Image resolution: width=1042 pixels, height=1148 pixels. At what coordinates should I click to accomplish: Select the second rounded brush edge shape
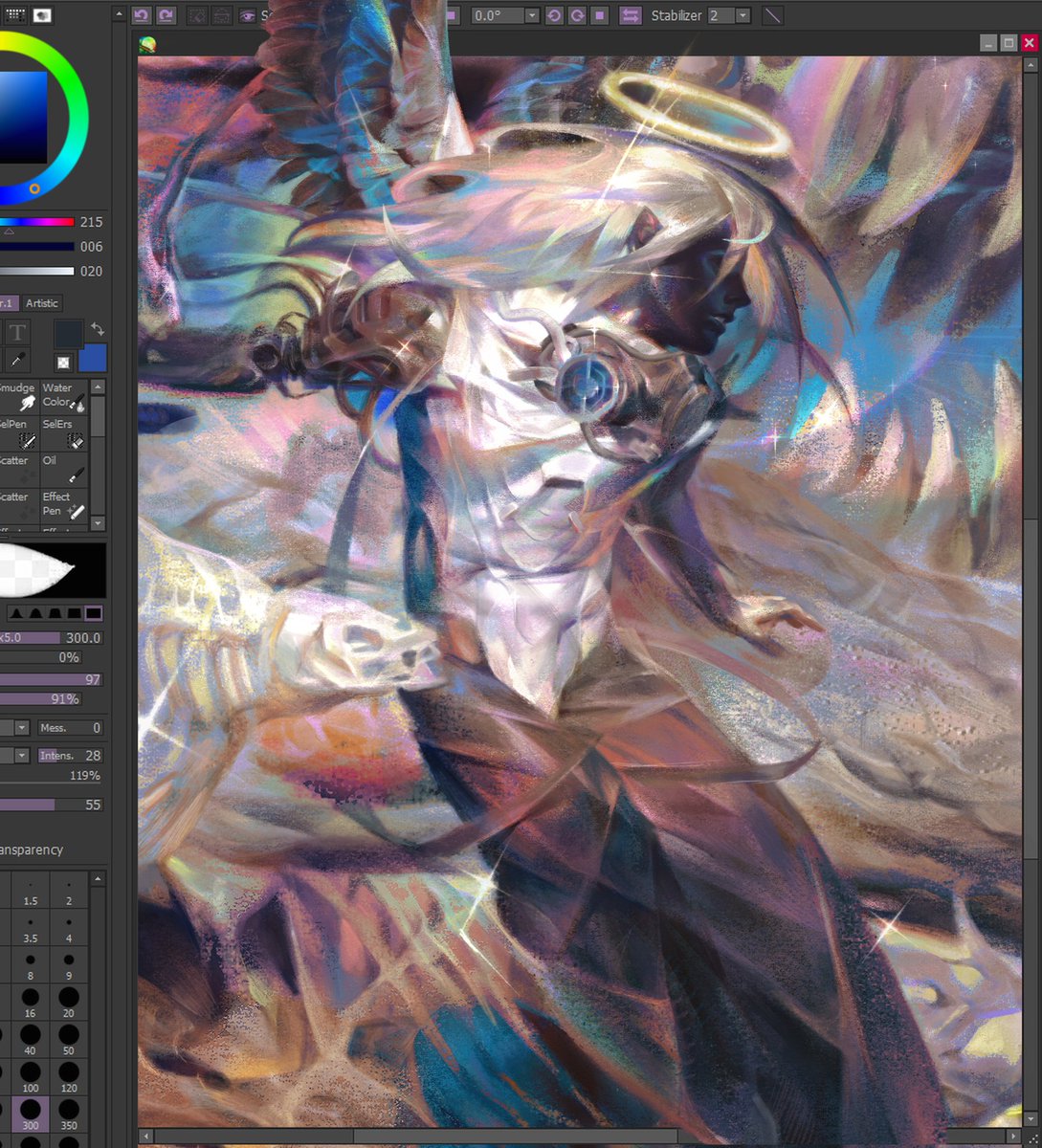click(x=35, y=613)
